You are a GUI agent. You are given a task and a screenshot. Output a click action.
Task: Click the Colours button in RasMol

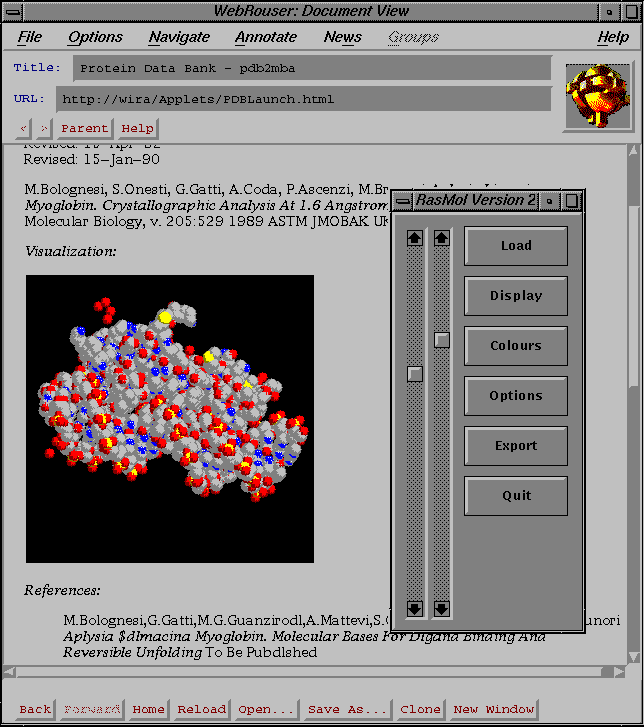[x=516, y=346]
